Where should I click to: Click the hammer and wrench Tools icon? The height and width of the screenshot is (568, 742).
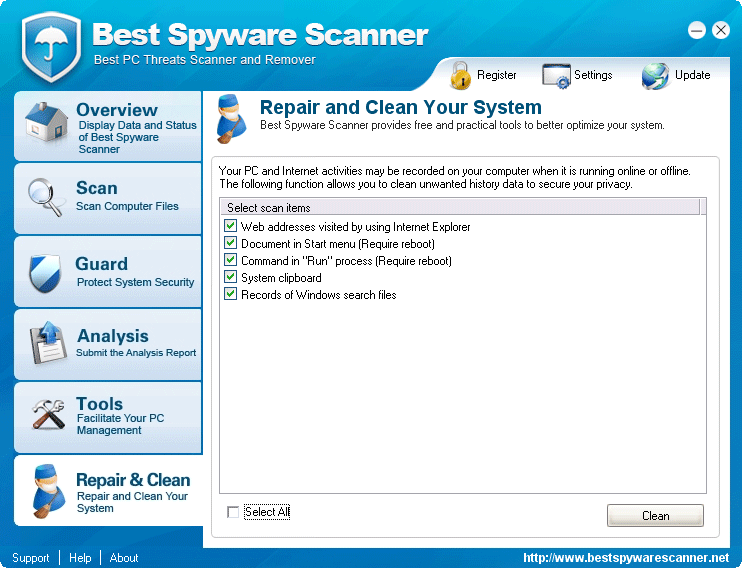48,414
